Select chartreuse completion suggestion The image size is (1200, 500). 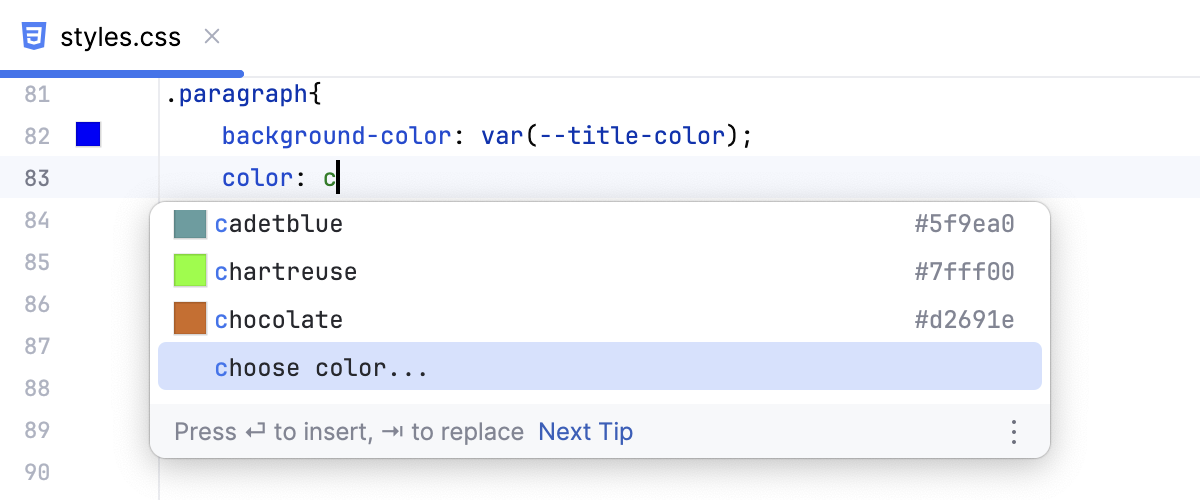286,272
